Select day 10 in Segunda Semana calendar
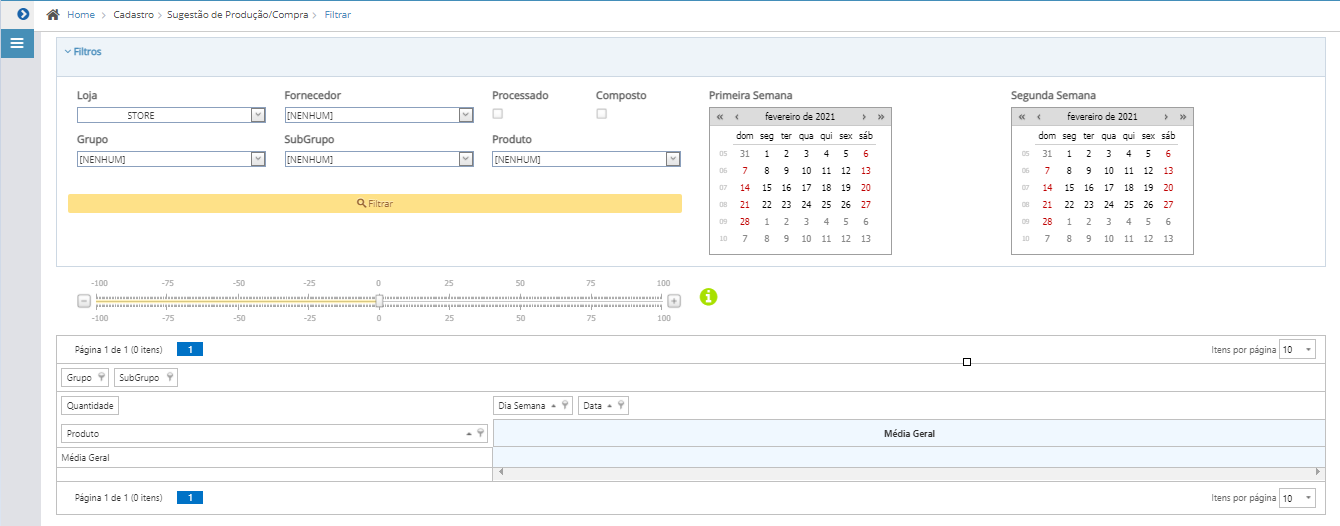1340x526 pixels. [1108, 170]
